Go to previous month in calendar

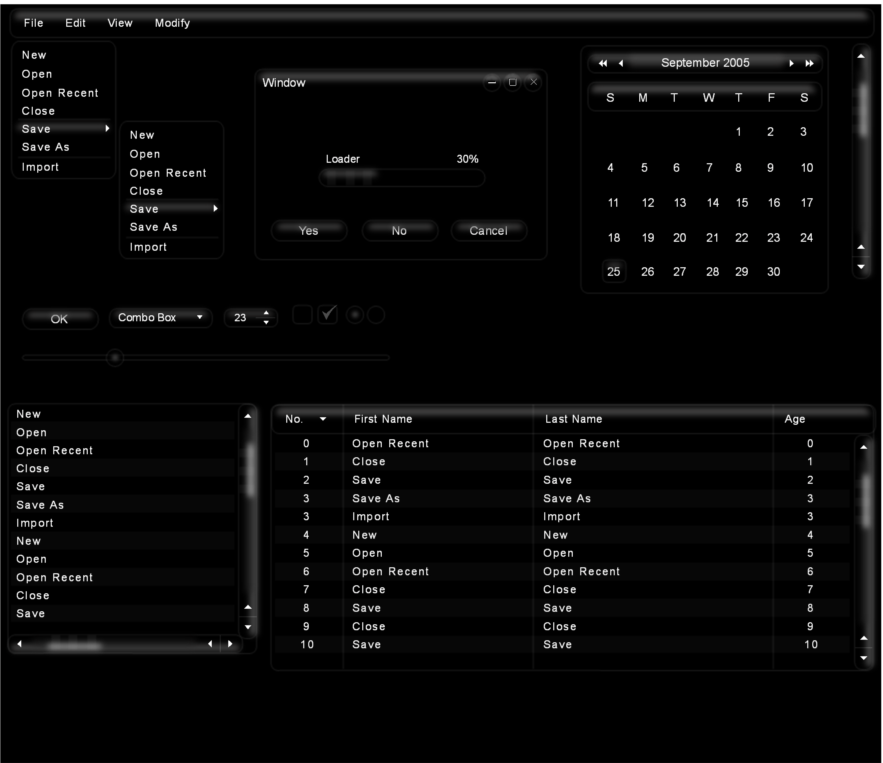point(621,63)
